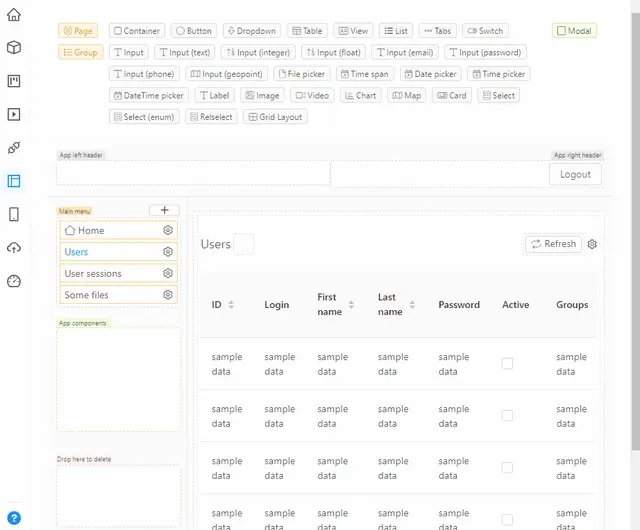Click the Logout button

coord(575,174)
